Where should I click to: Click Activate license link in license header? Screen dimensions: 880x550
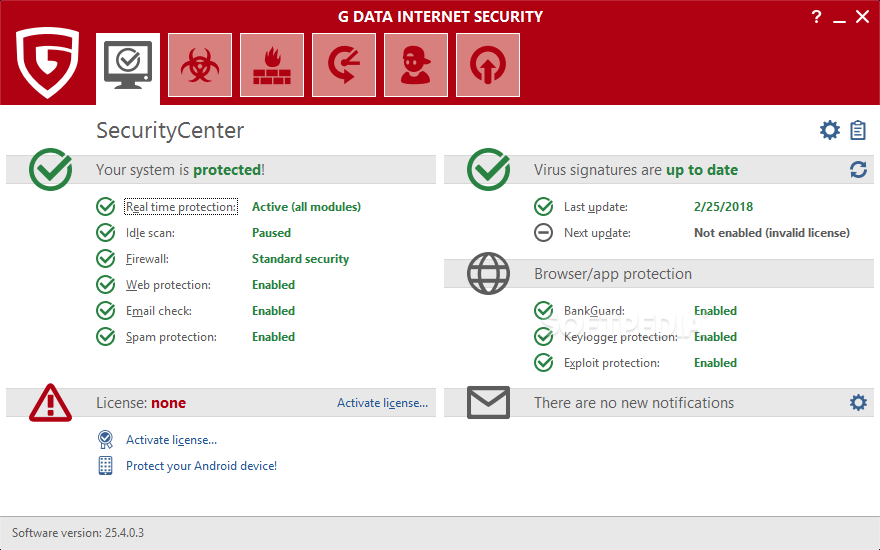click(382, 402)
